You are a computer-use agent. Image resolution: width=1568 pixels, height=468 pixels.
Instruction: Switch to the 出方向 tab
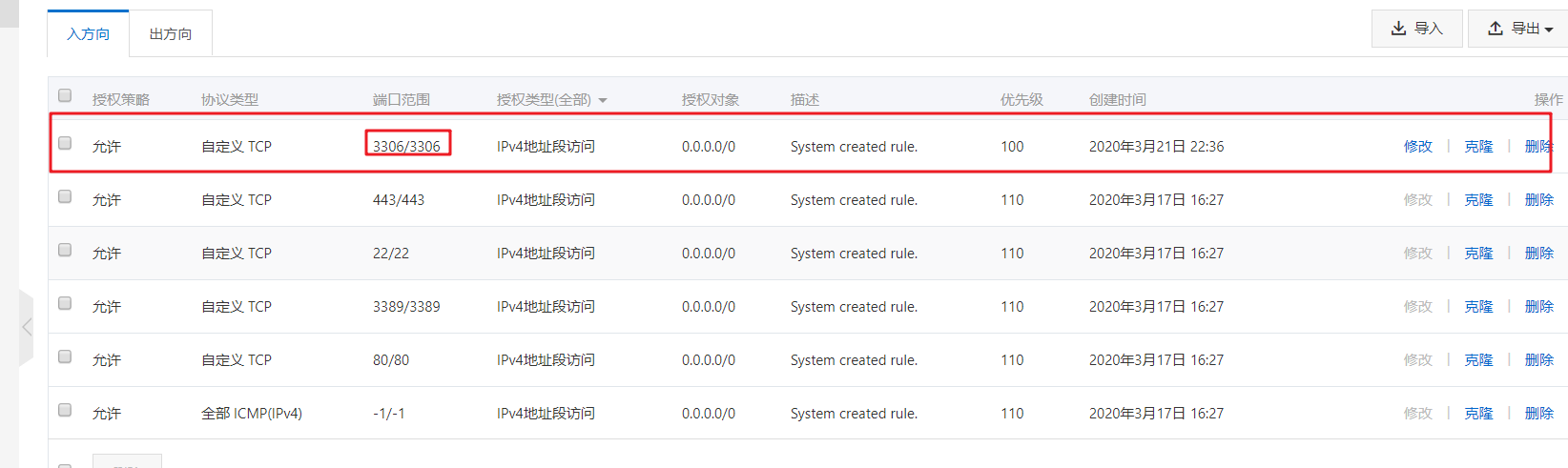pos(171,34)
